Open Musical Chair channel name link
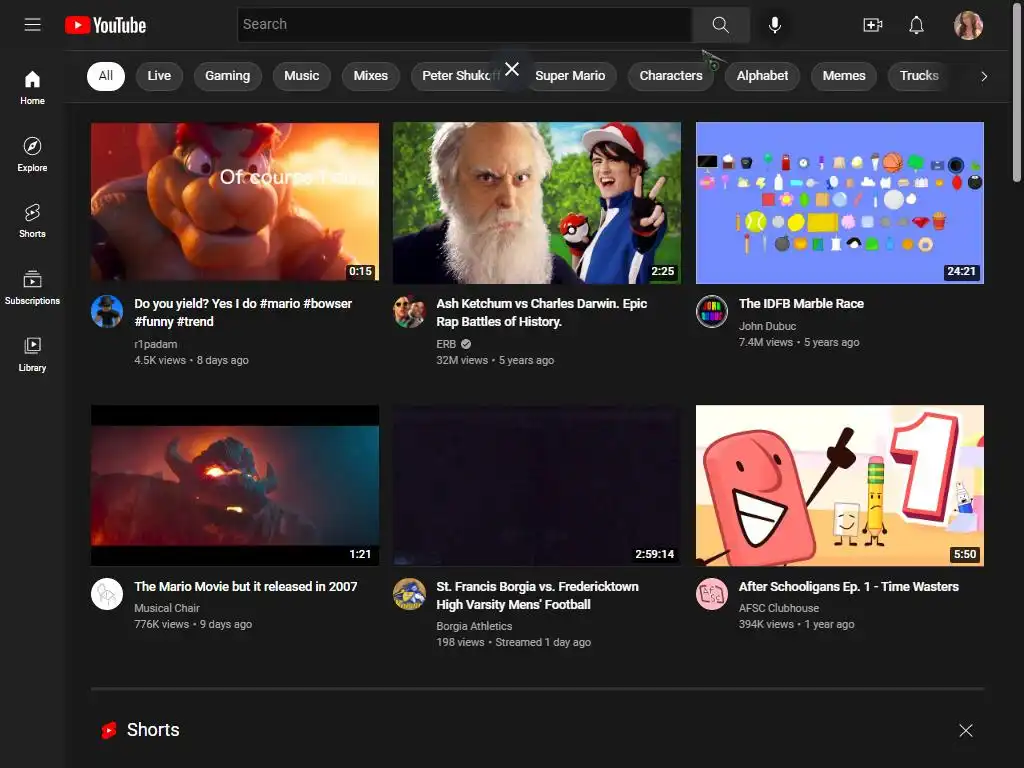The image size is (1024, 768). click(x=167, y=608)
